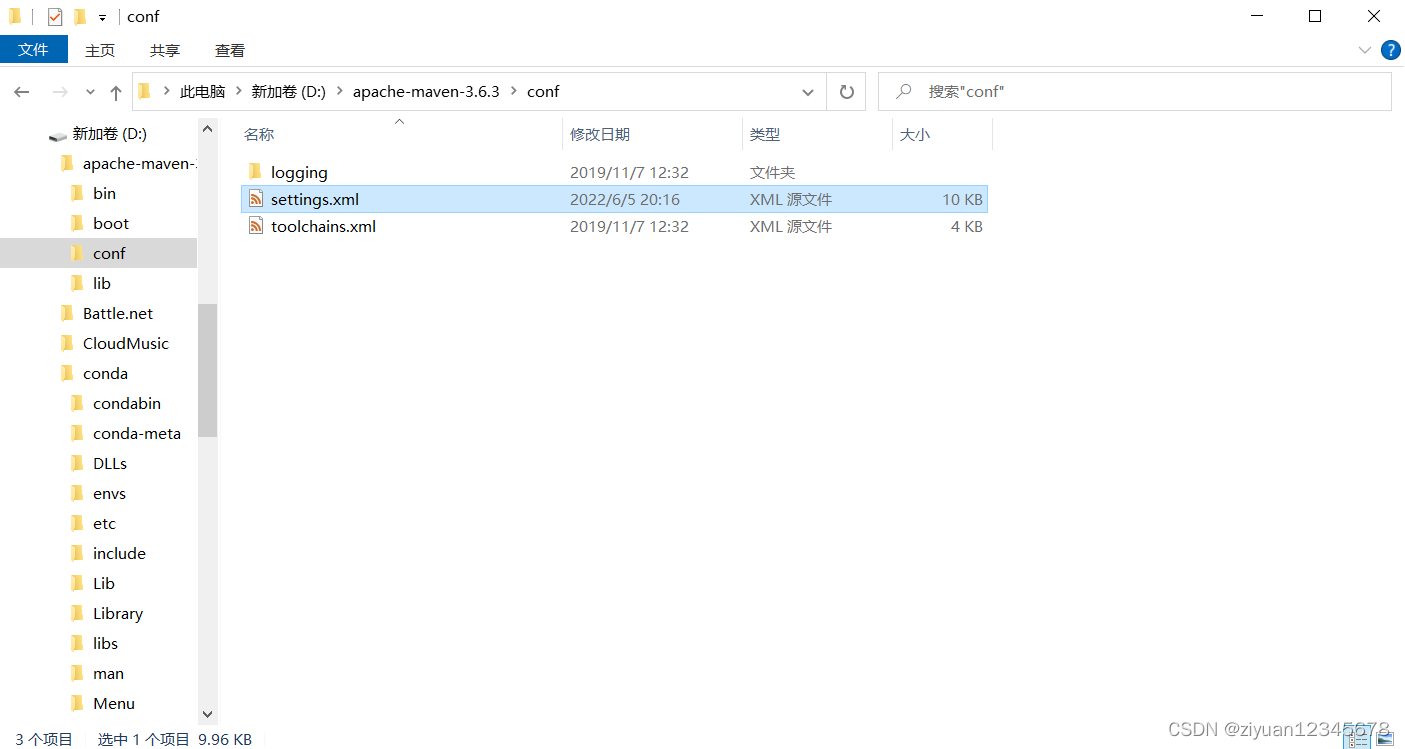1405x749 pixels.
Task: Click the envs folder icon
Action: [x=77, y=493]
